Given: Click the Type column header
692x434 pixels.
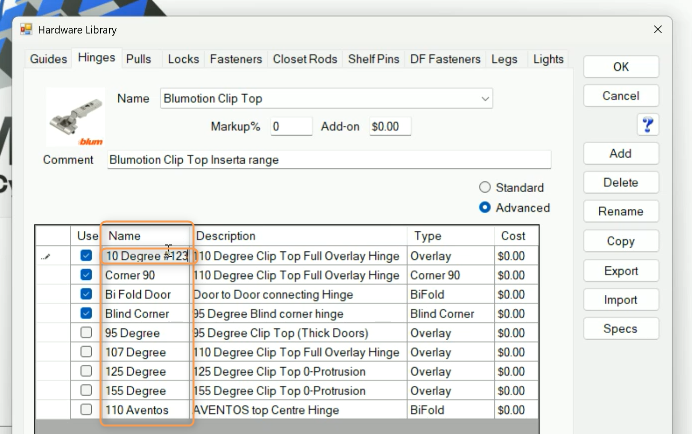Looking at the screenshot, I should pyautogui.click(x=451, y=236).
